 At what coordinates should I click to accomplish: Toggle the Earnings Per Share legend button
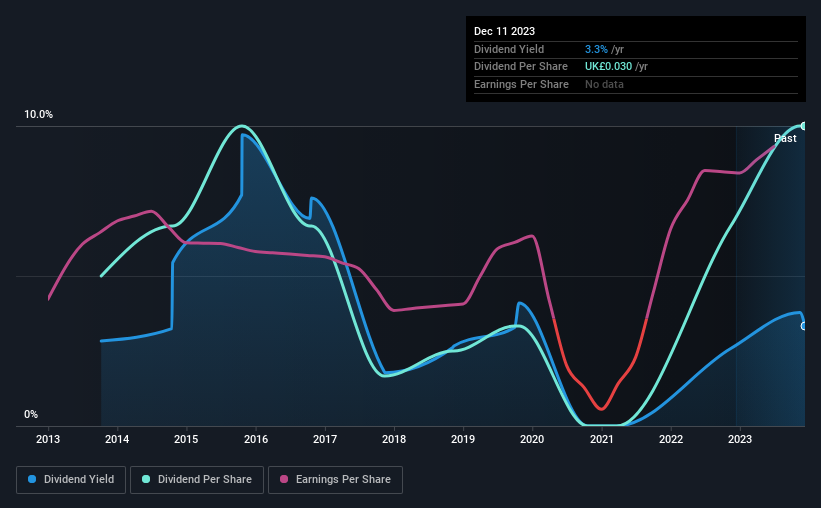pos(335,480)
